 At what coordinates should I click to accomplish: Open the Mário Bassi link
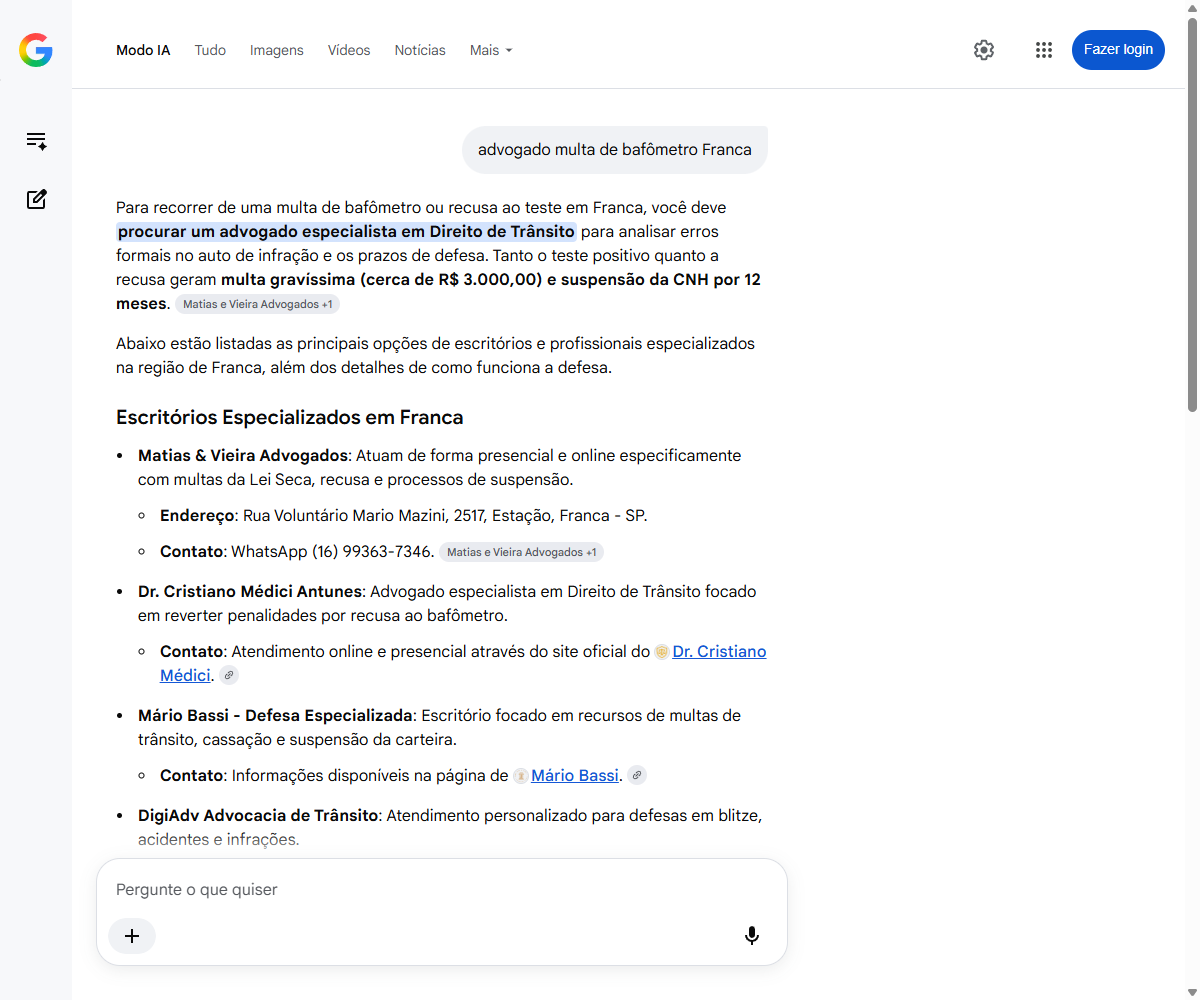click(x=575, y=775)
